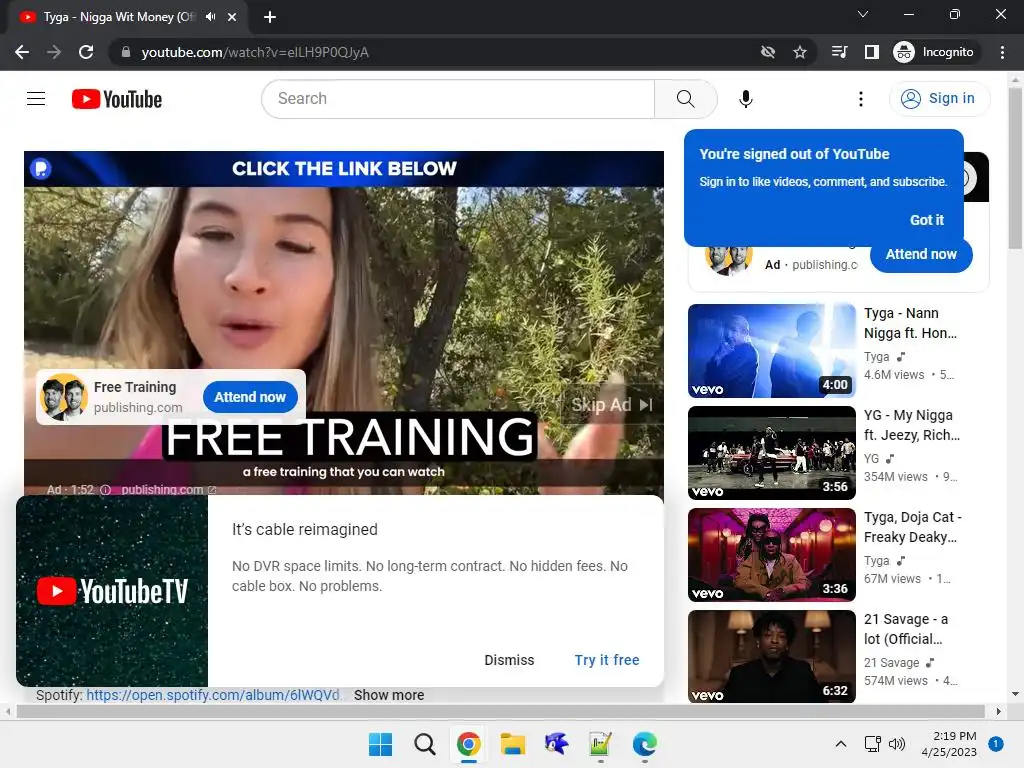
Task: Select the Tyga YouTube tab
Action: pyautogui.click(x=118, y=17)
